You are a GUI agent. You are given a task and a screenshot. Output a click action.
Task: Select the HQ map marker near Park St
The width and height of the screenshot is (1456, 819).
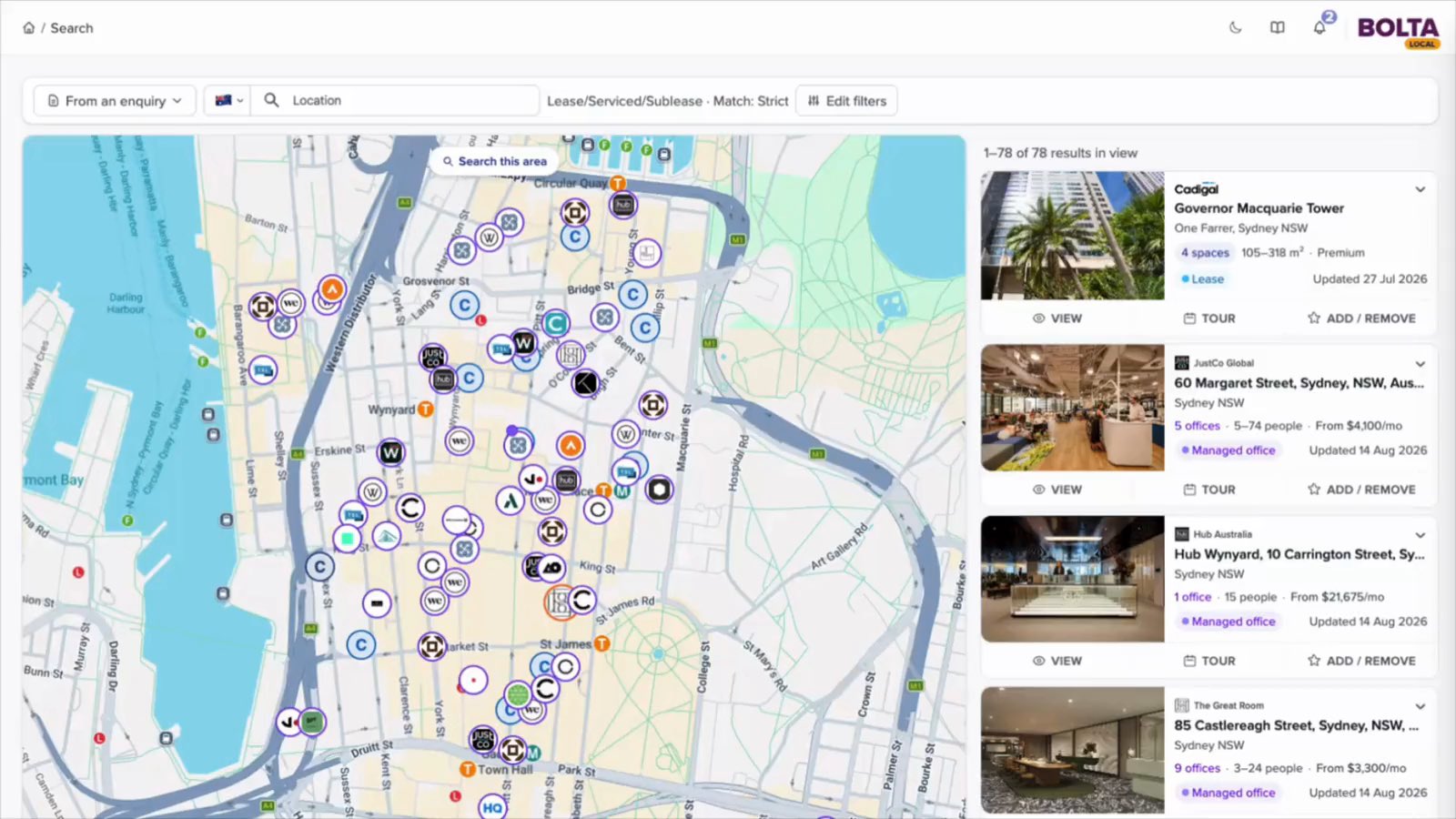tap(492, 807)
